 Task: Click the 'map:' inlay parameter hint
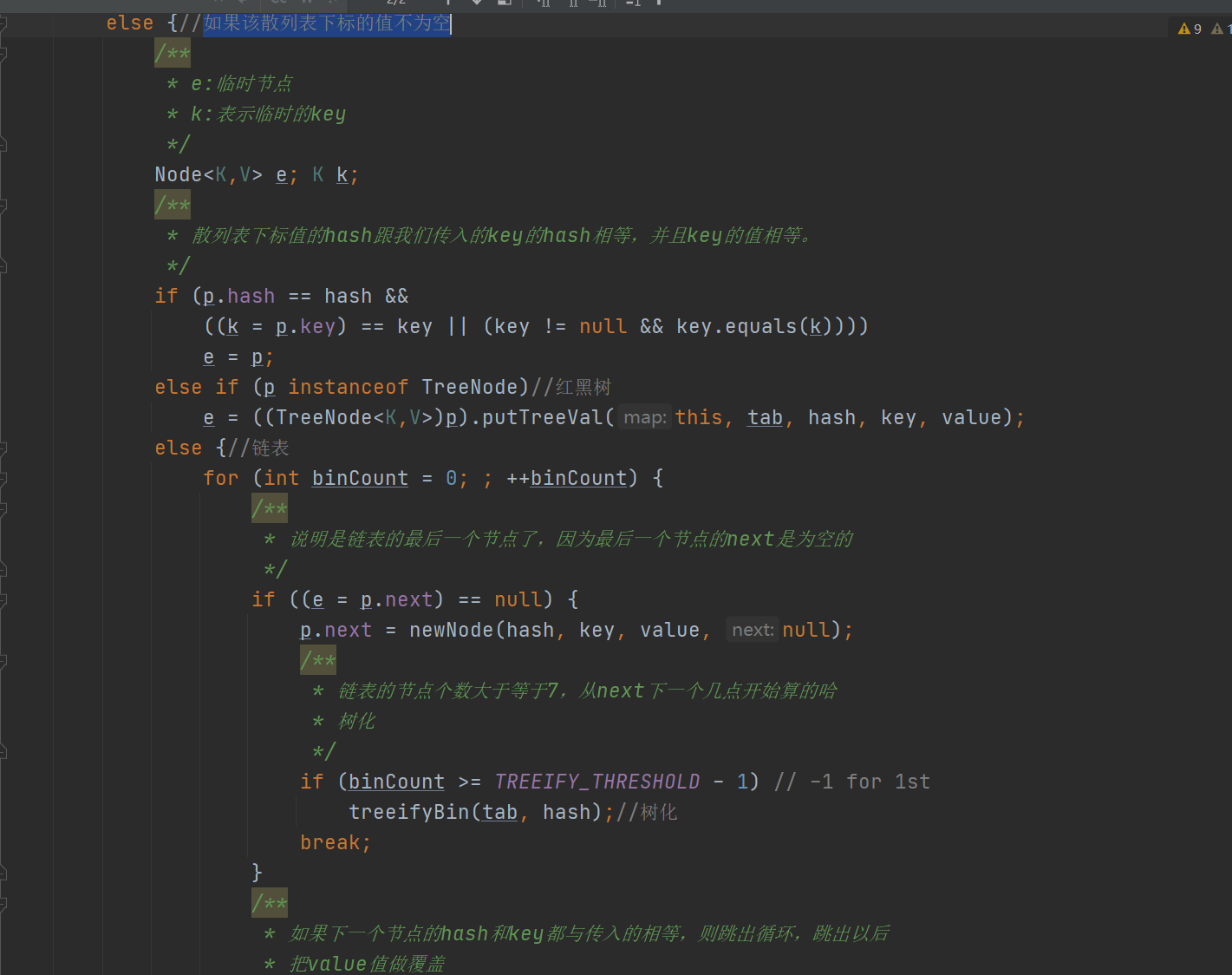click(644, 418)
